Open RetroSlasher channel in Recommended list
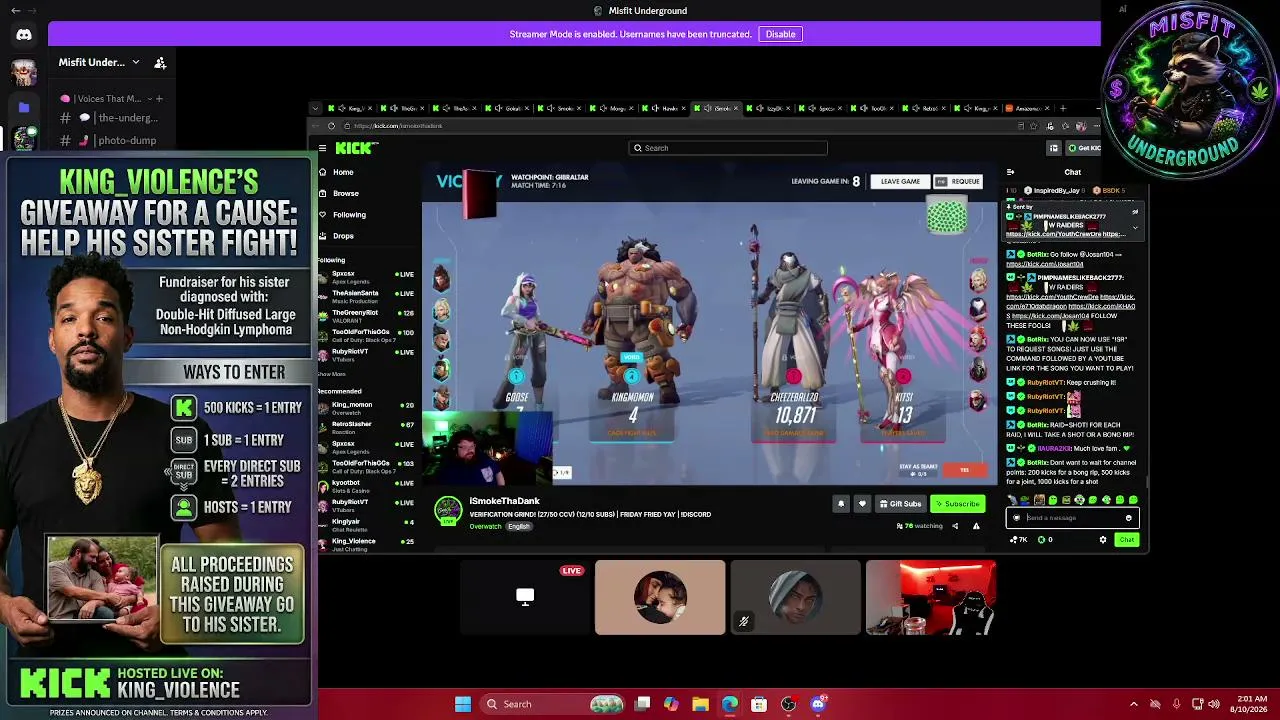This screenshot has height=720, width=1280. (x=366, y=427)
